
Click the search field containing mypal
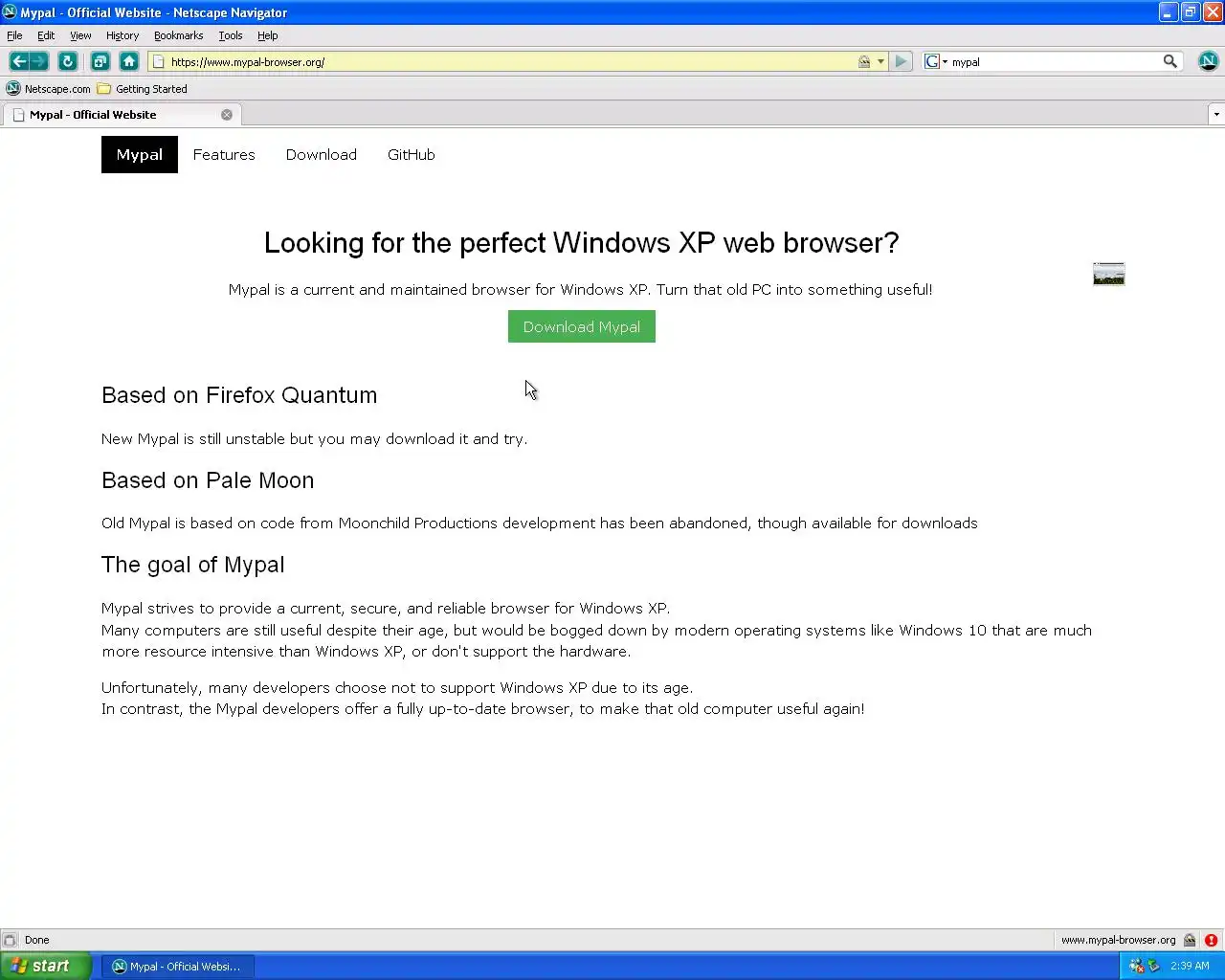[x=1053, y=61]
